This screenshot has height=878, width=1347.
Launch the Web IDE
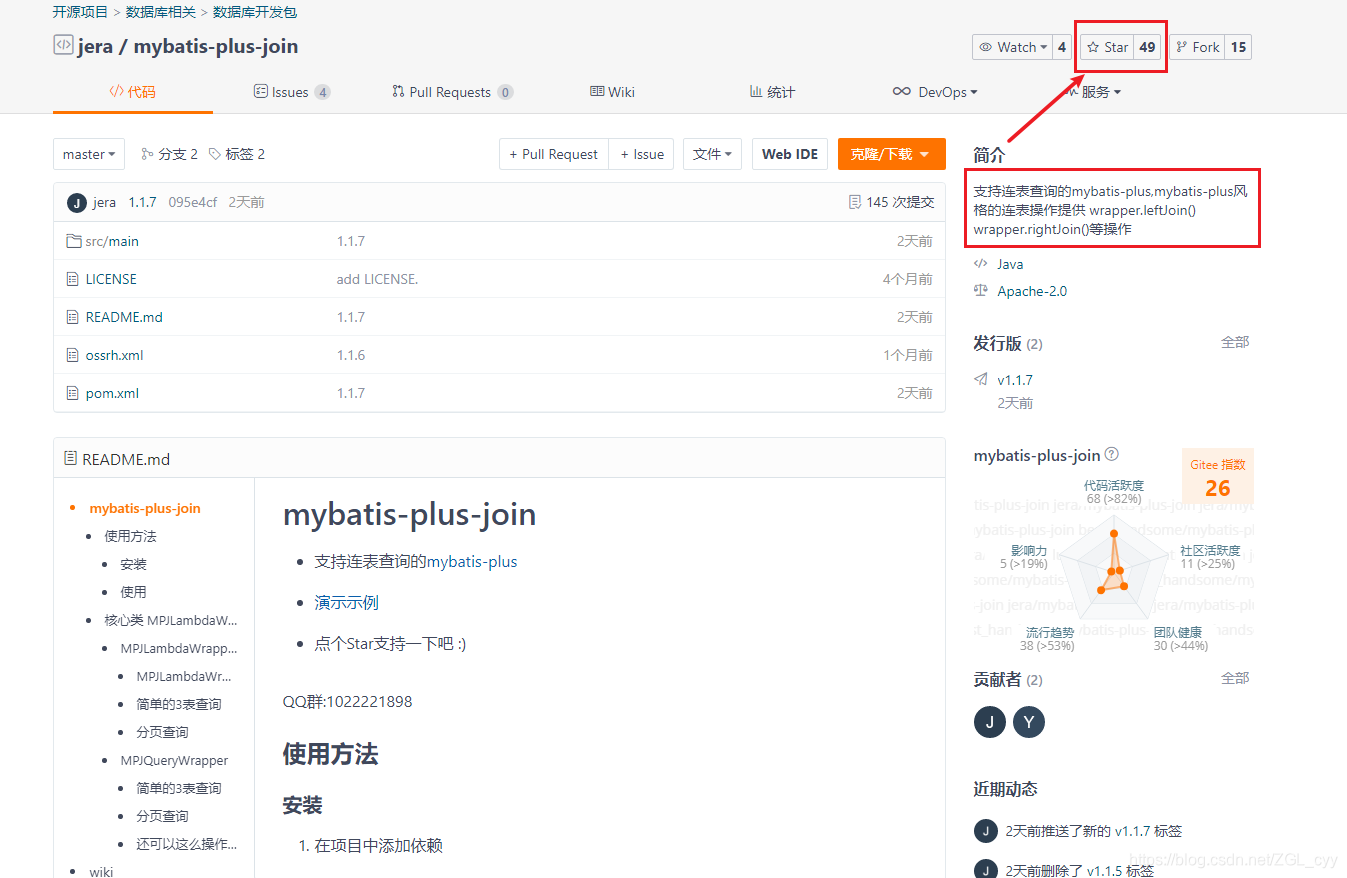[790, 154]
